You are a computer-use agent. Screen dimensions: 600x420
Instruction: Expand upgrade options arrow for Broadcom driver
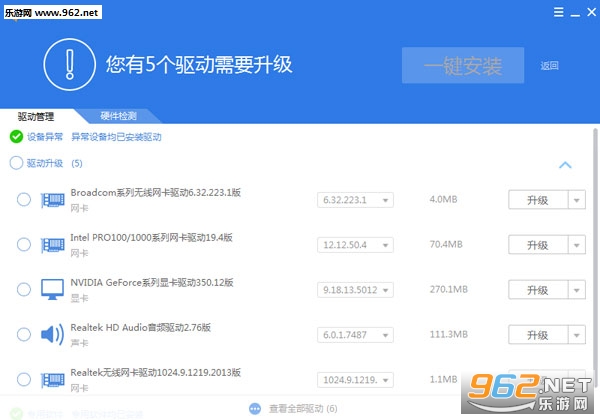(577, 200)
